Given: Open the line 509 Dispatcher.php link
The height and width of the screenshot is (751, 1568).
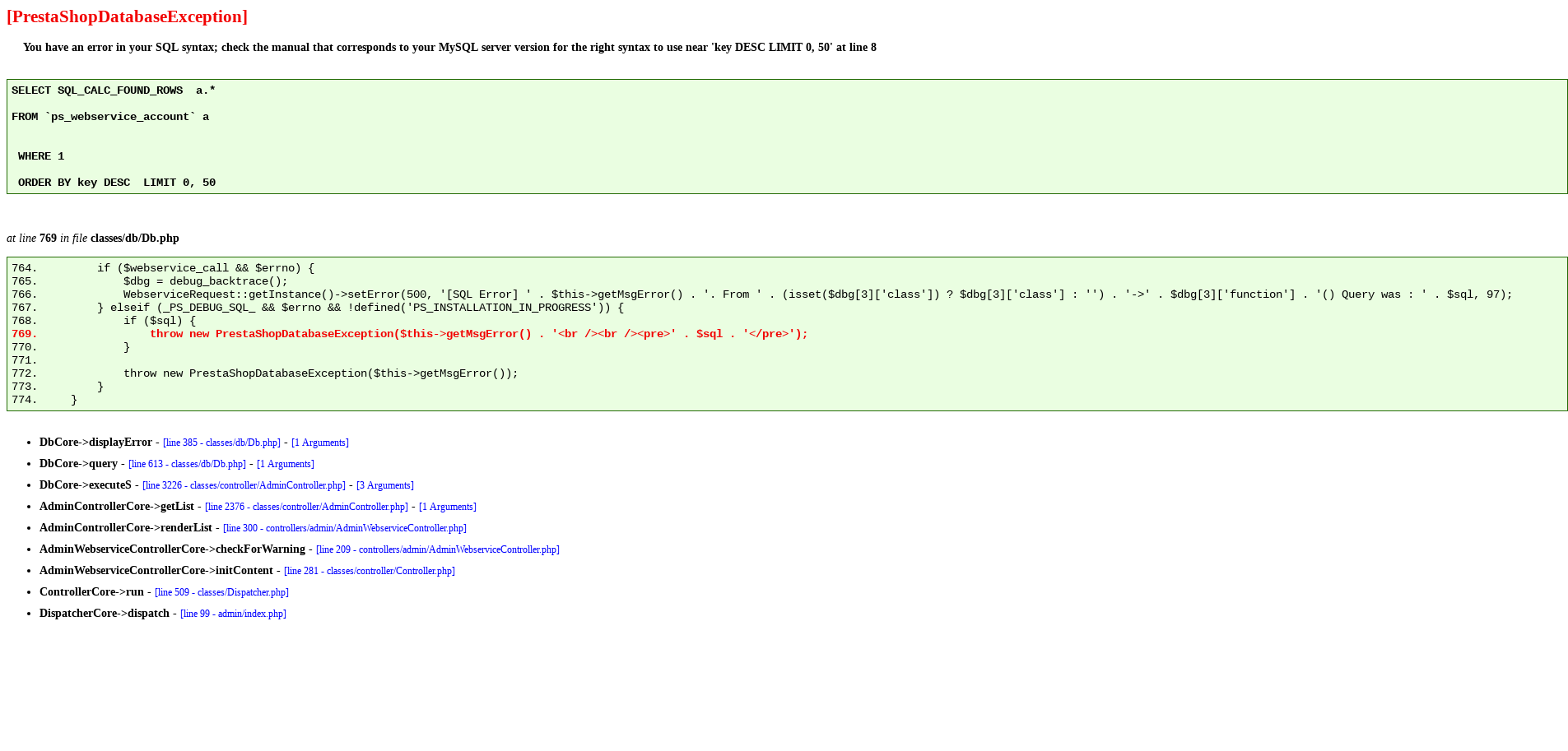Looking at the screenshot, I should [221, 591].
